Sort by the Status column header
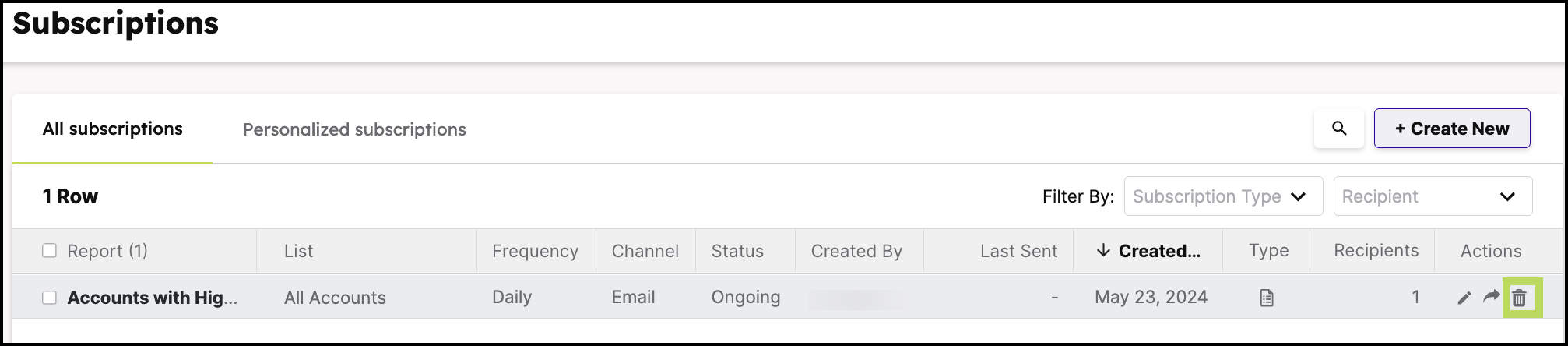The image size is (1568, 346). (737, 251)
